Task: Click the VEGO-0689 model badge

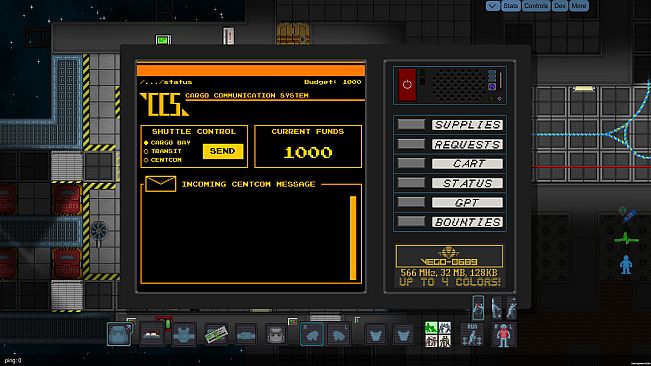Action: [449, 256]
